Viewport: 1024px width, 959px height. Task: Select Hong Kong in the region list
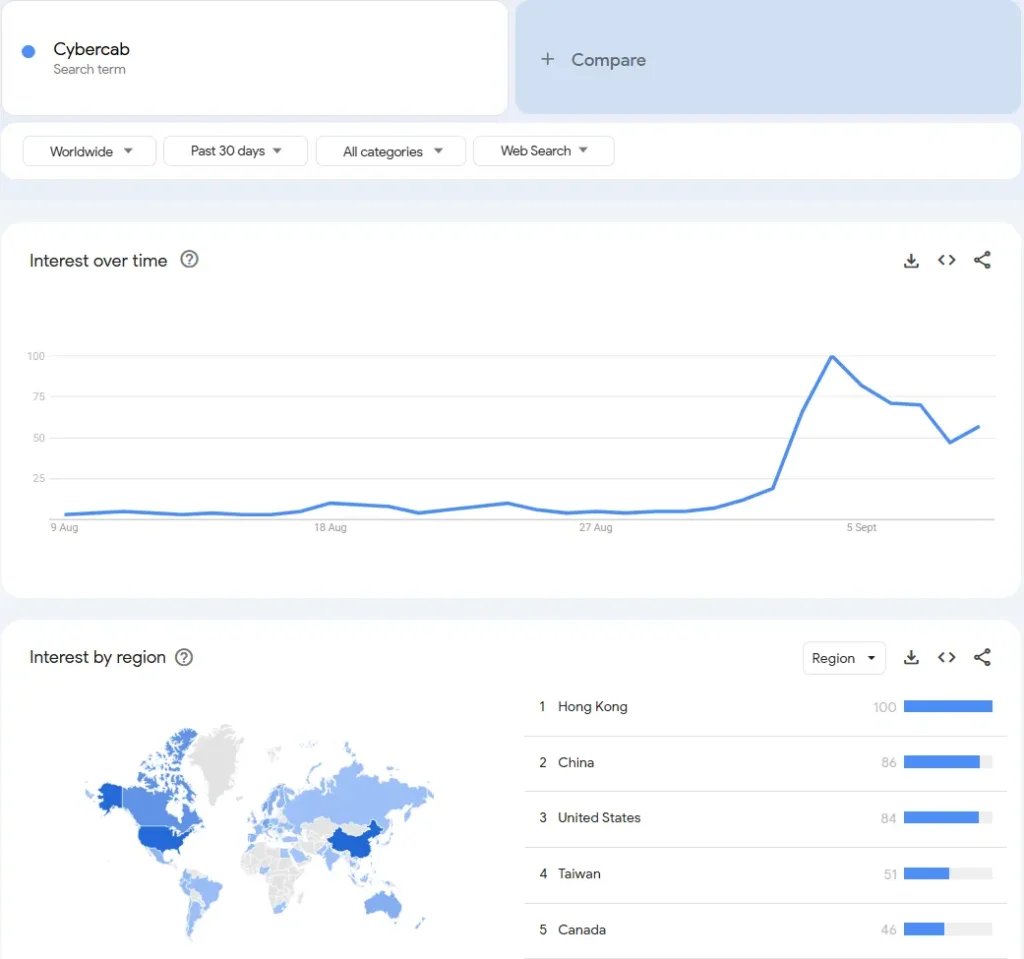coord(765,707)
